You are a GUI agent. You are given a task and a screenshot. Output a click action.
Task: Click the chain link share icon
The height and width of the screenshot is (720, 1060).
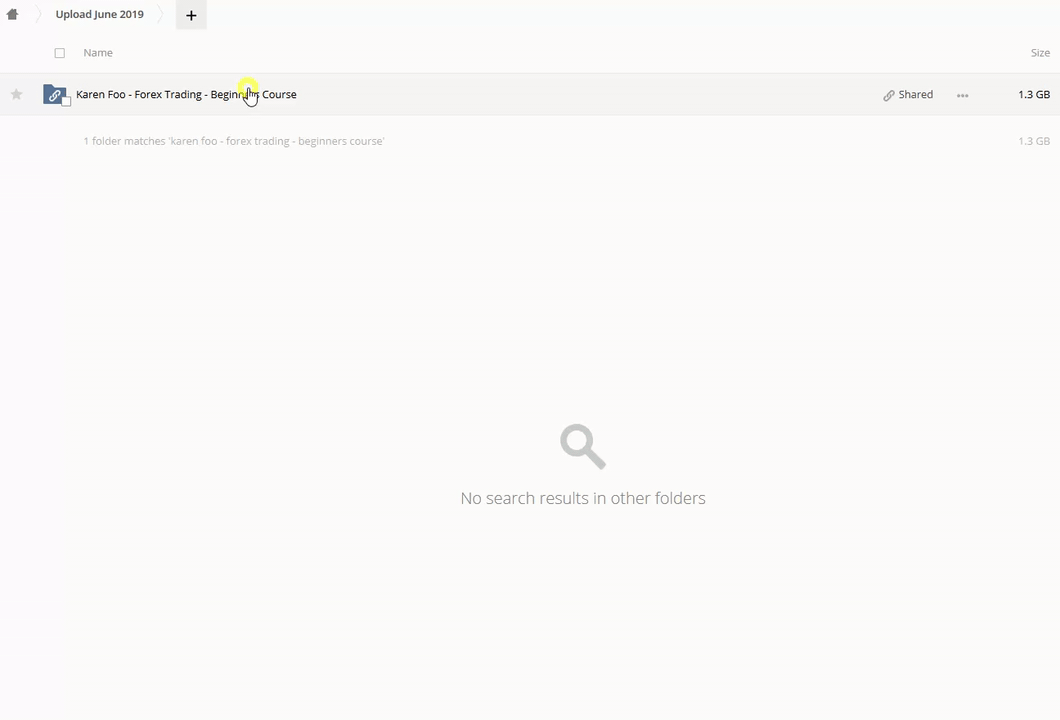(x=889, y=96)
